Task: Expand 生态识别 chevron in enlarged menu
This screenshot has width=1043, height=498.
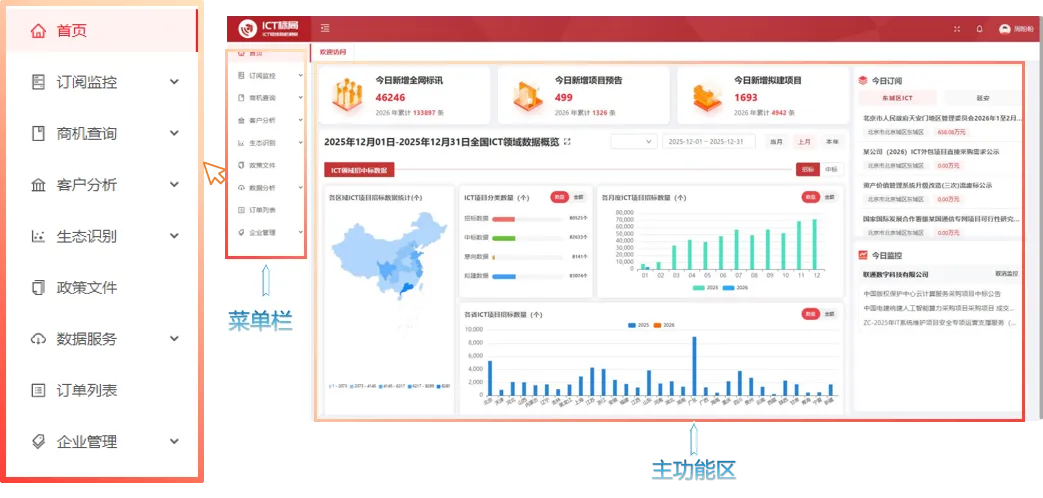Action: pos(174,236)
